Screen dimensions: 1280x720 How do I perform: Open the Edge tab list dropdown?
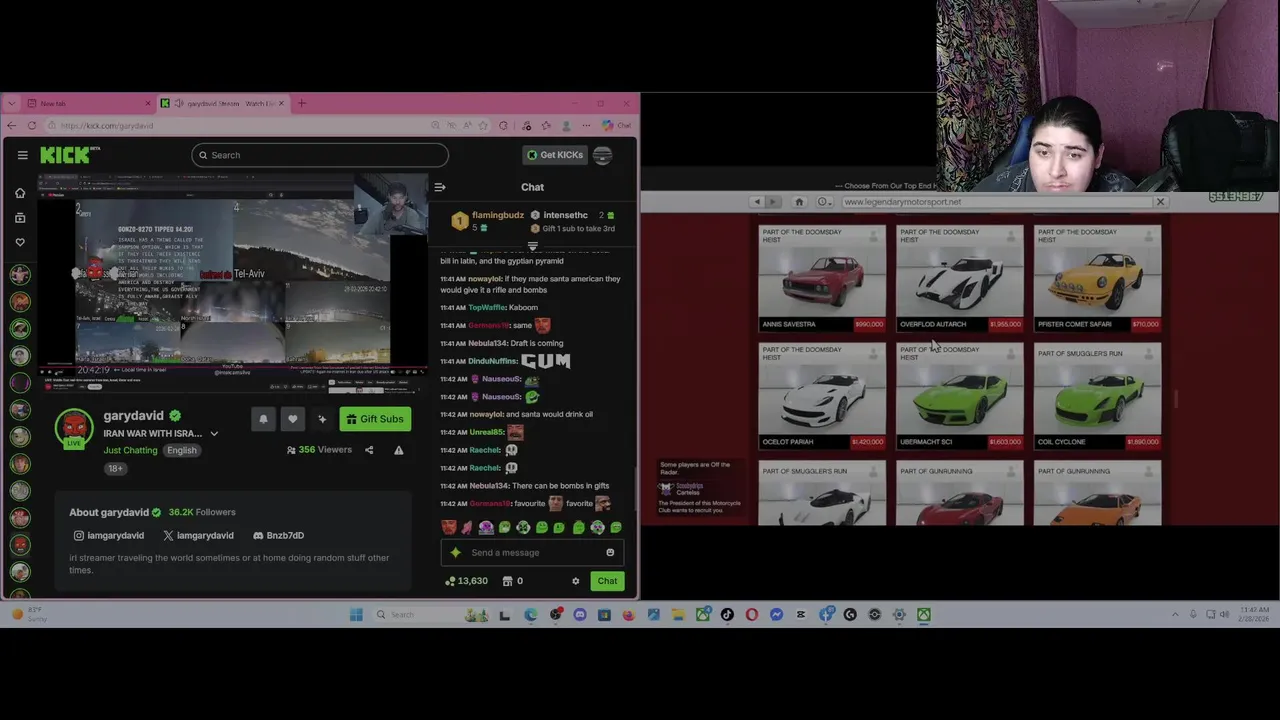(x=13, y=104)
